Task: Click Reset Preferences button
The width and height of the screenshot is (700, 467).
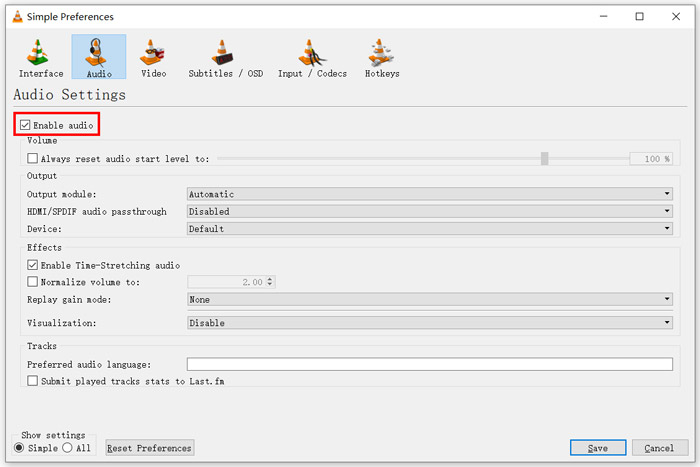Action: click(x=150, y=448)
